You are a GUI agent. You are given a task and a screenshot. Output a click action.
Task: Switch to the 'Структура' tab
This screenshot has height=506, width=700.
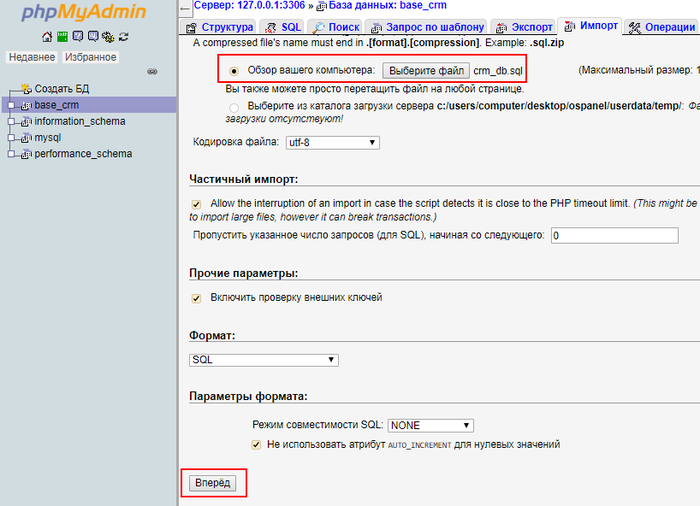tap(221, 27)
